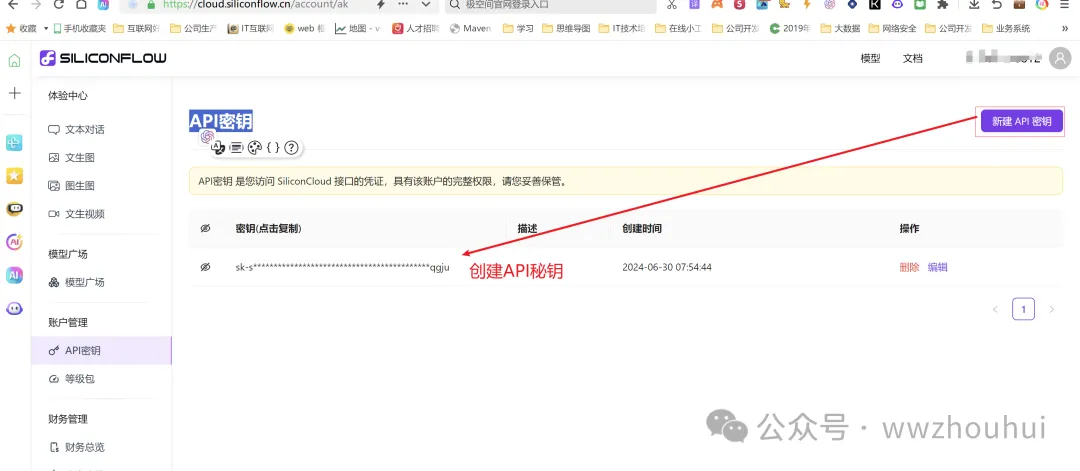Image resolution: width=1080 pixels, height=471 pixels.
Task: Click 编辑 link for the key
Action: (x=937, y=267)
